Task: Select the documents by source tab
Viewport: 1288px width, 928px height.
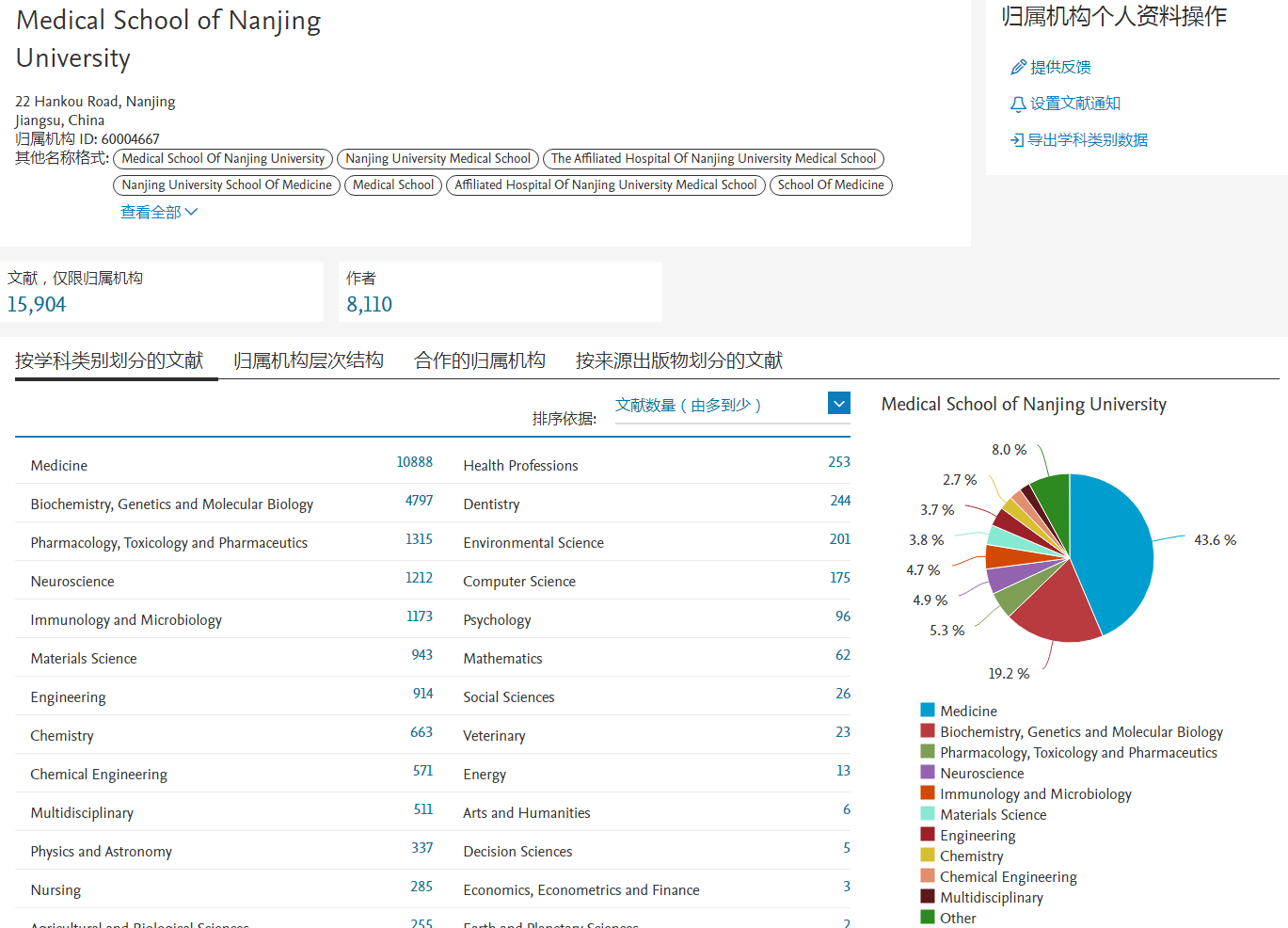Action: tap(678, 360)
